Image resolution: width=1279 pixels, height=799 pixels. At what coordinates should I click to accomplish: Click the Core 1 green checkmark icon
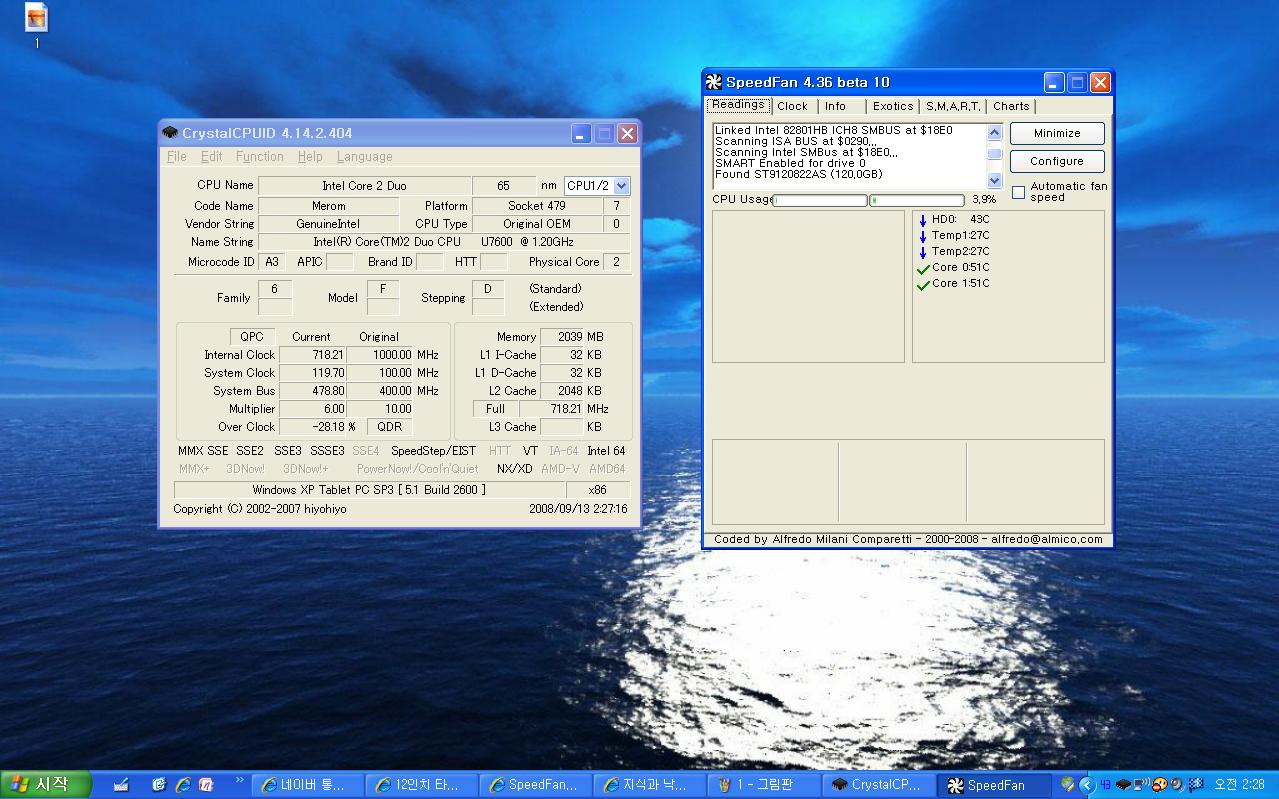(923, 284)
